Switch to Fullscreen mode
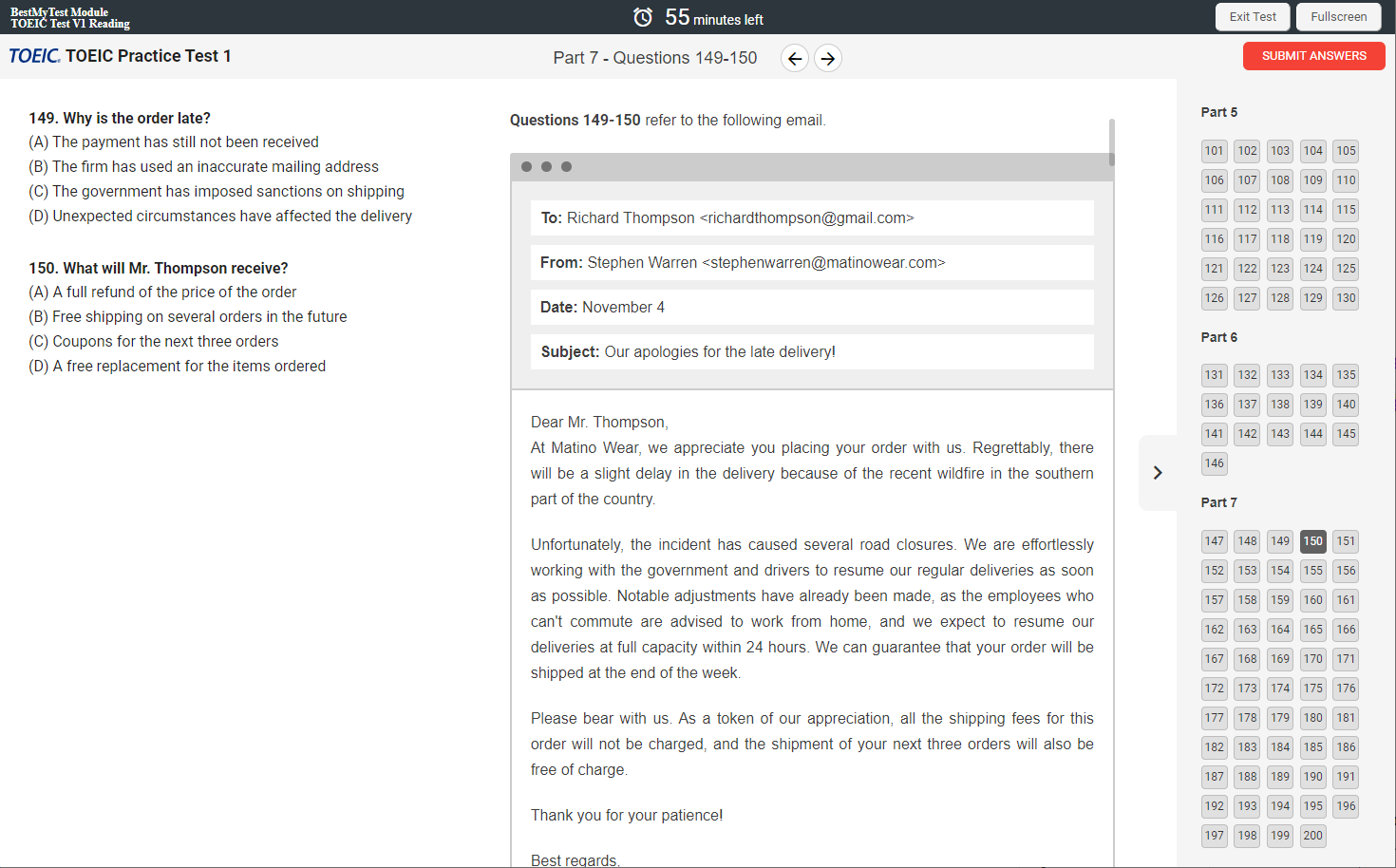 tap(1339, 17)
